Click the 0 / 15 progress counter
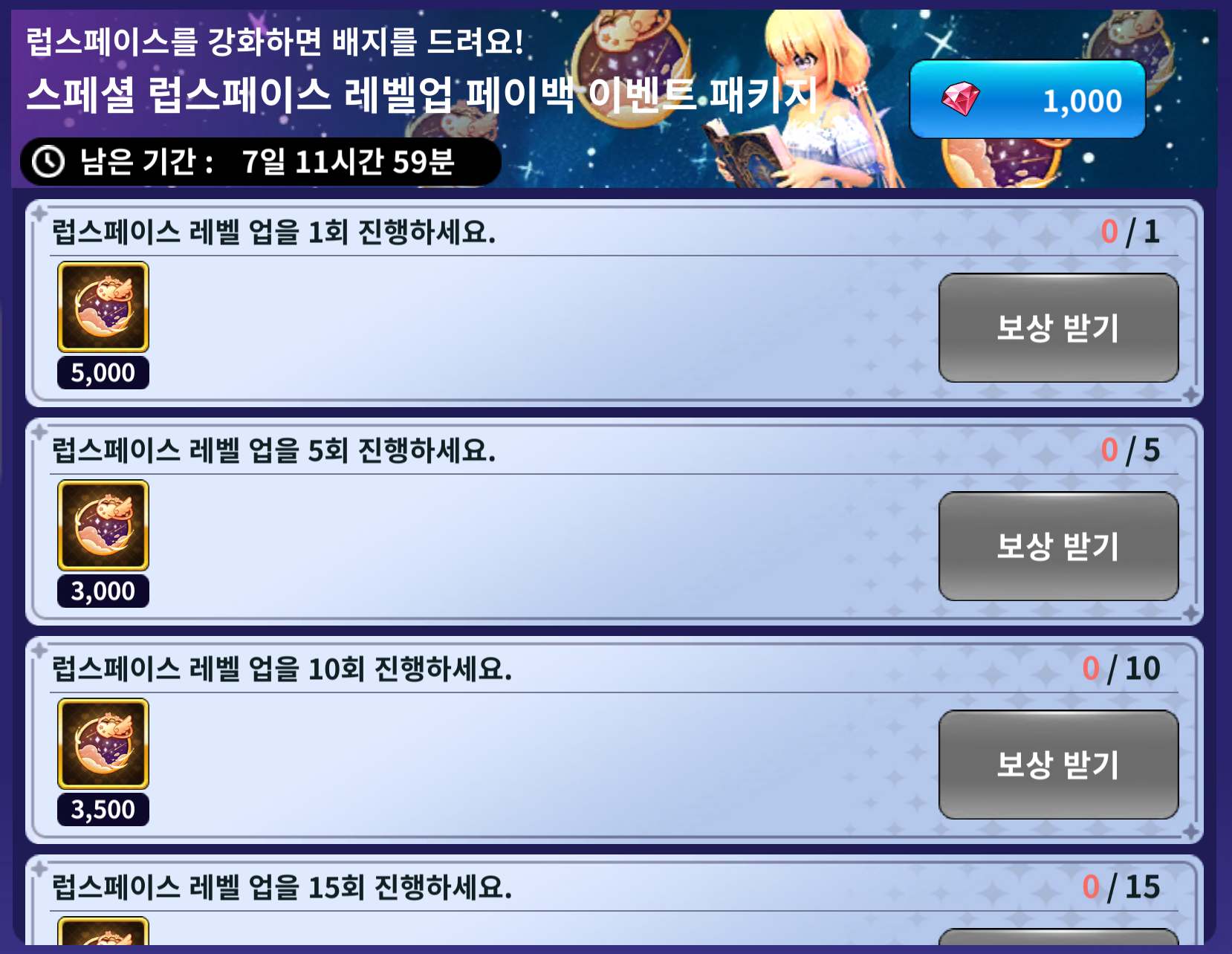Screen dimensions: 1232x954 coord(1121,887)
